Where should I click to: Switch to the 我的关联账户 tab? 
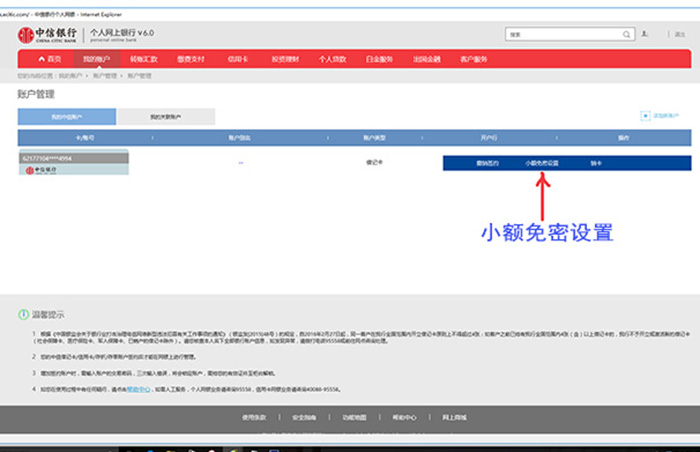click(x=165, y=117)
